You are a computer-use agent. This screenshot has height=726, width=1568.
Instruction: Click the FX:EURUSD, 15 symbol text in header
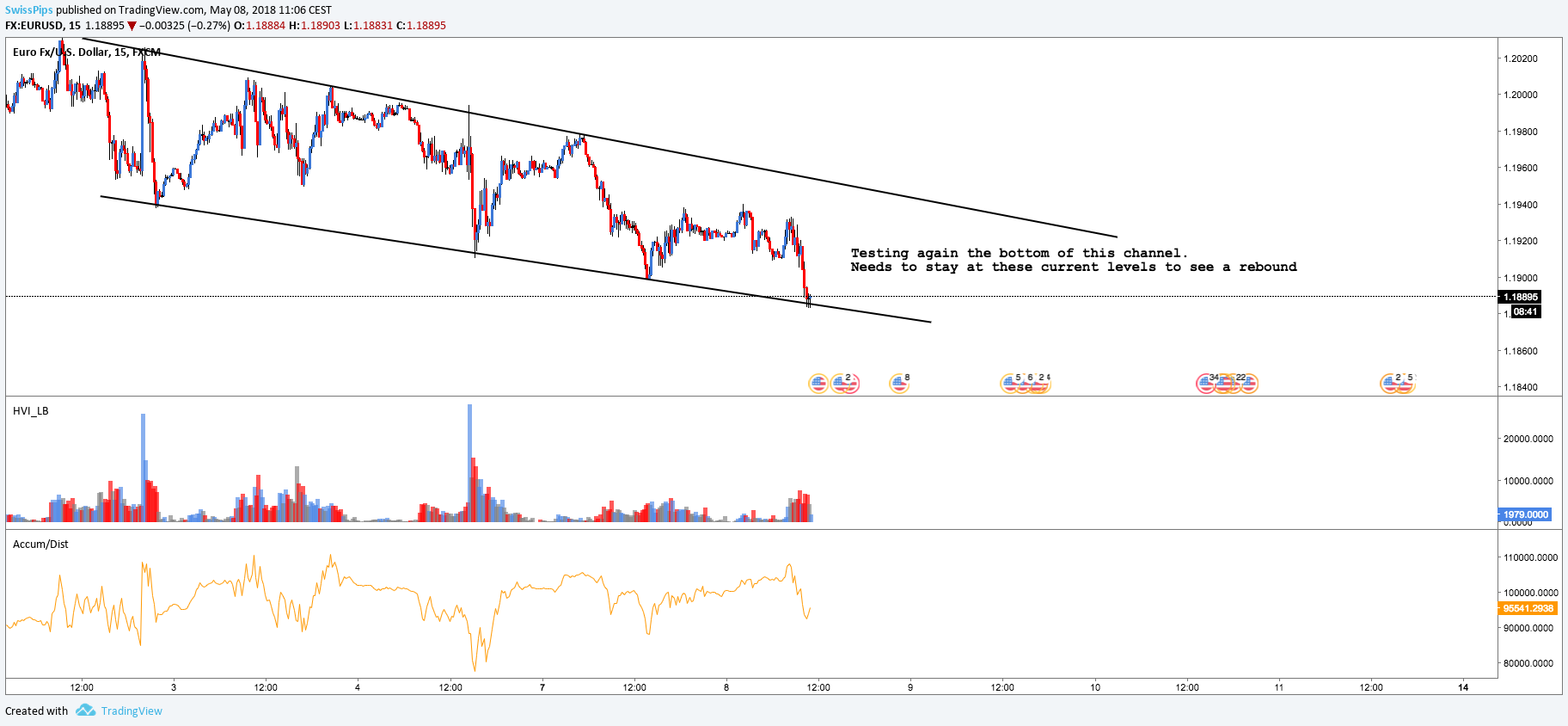point(43,26)
